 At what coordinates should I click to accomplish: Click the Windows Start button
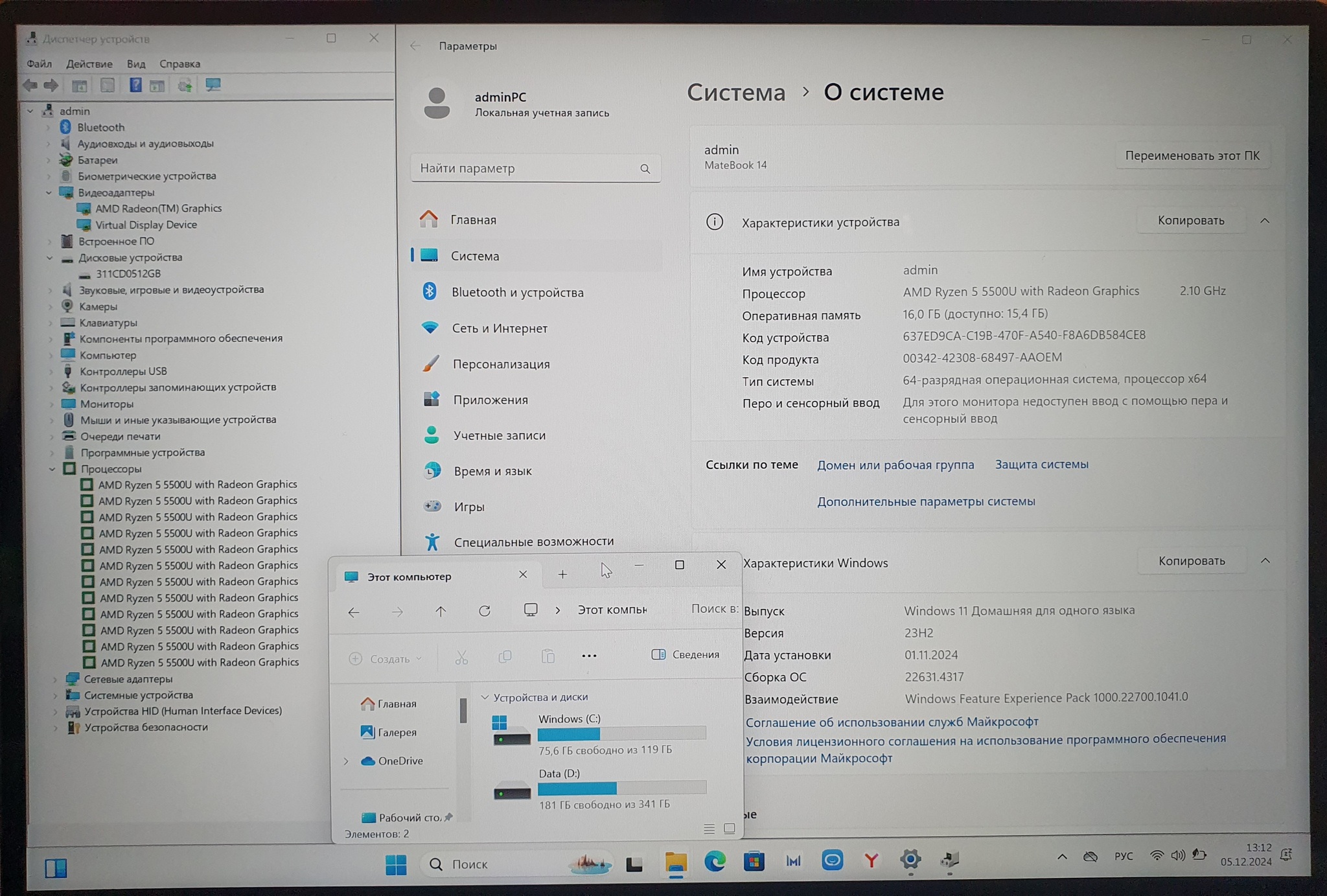[396, 864]
